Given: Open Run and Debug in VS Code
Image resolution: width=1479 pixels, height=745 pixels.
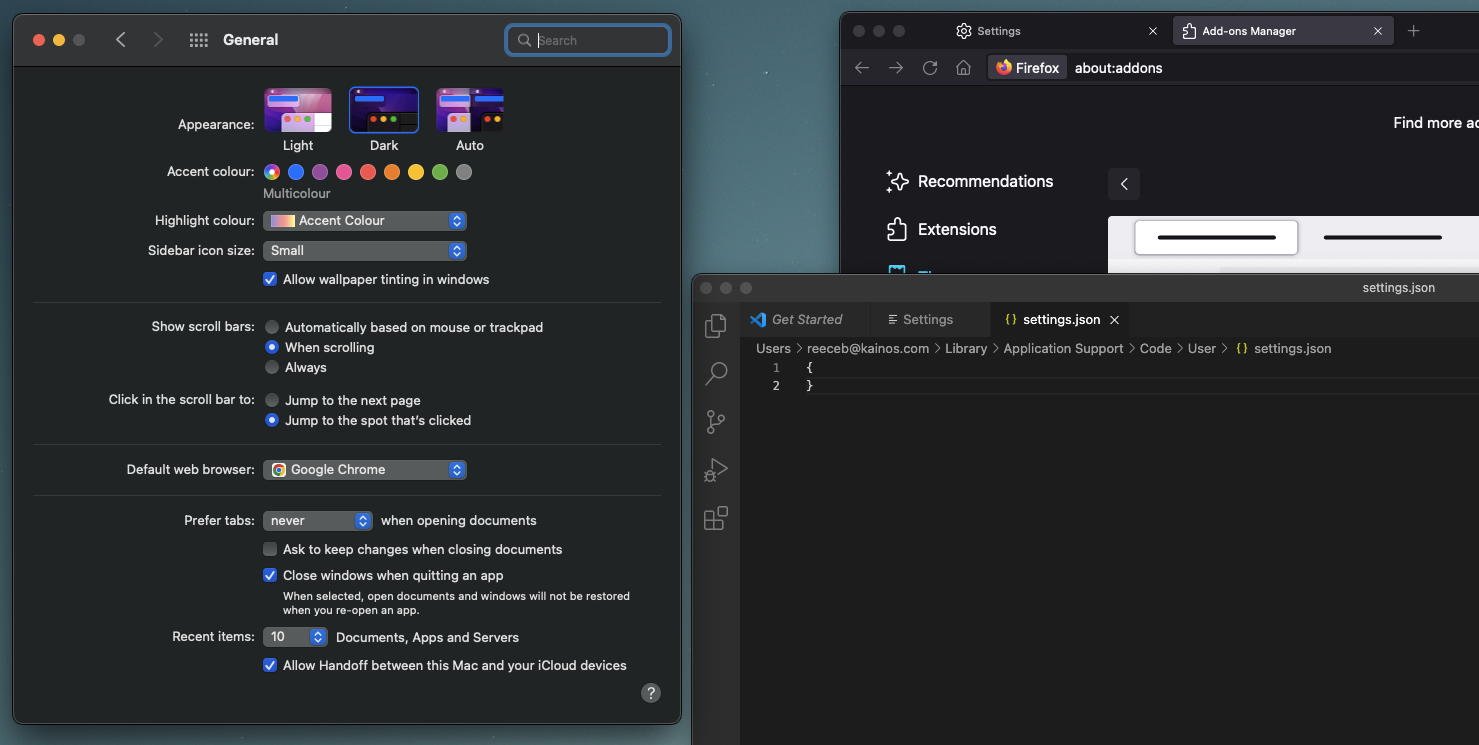Looking at the screenshot, I should (716, 469).
